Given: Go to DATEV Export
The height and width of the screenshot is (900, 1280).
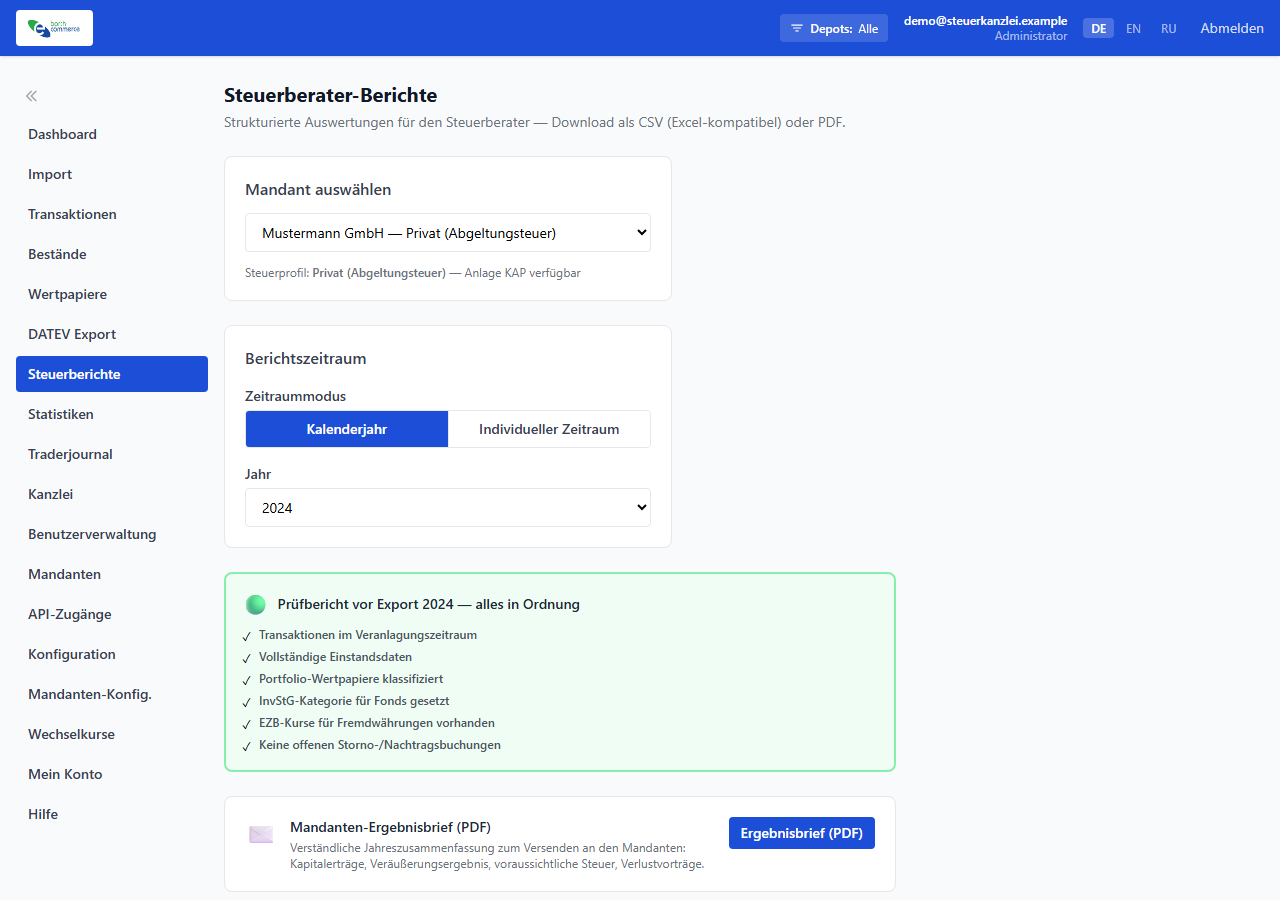Looking at the screenshot, I should (x=112, y=334).
